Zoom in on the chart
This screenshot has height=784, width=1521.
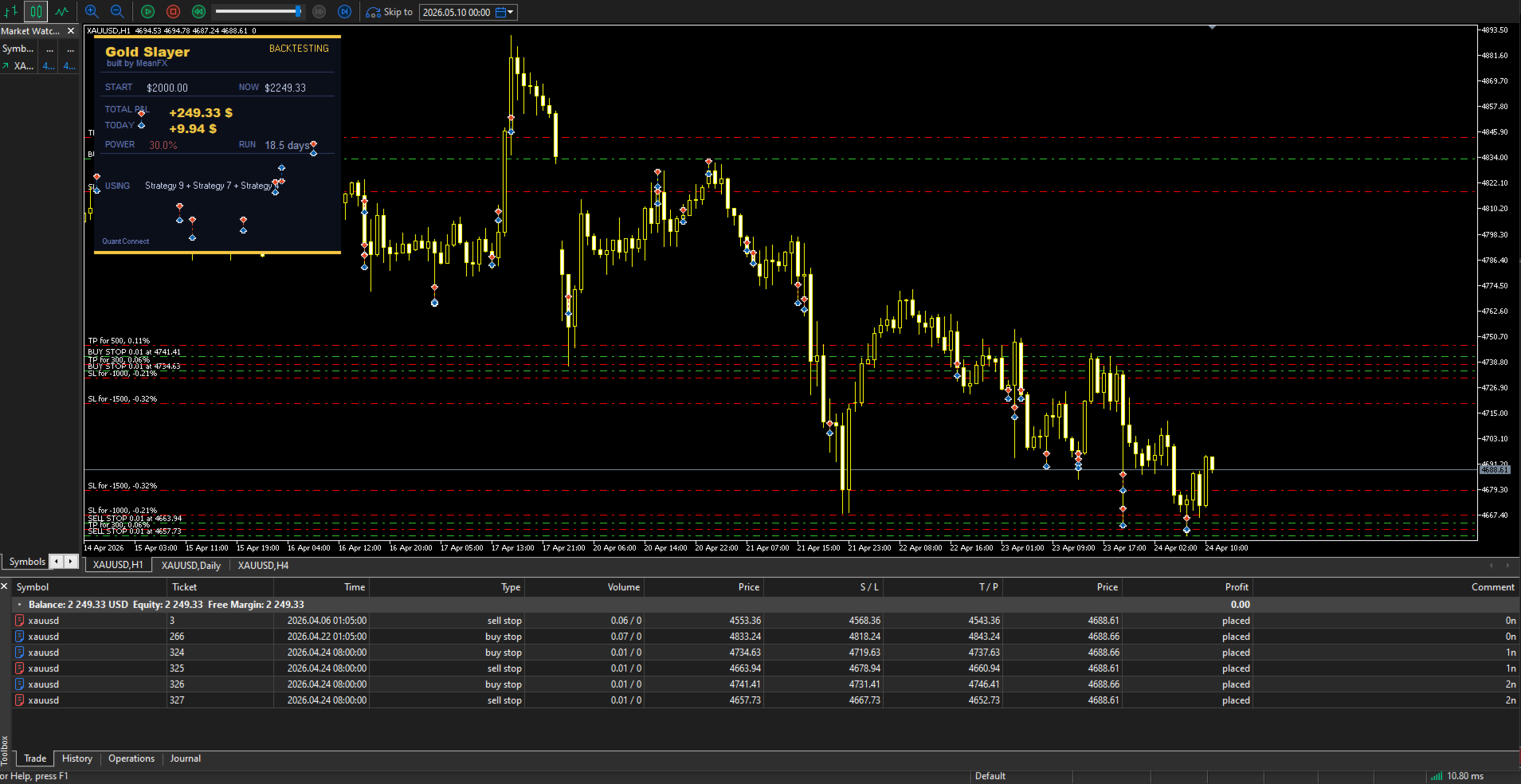92,11
